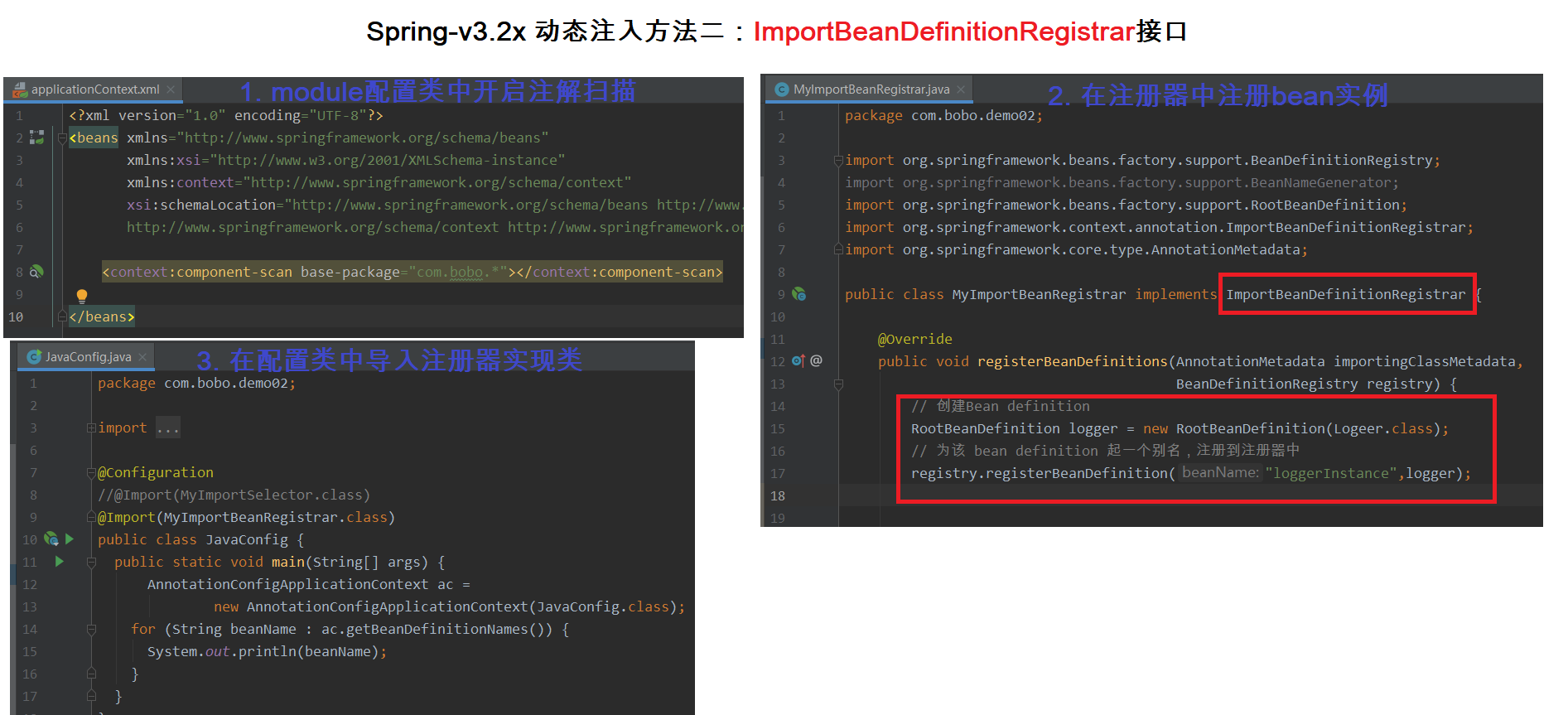The image size is (1568, 715).
Task: Switch to the JavaConfig.java tab
Action: 87,357
